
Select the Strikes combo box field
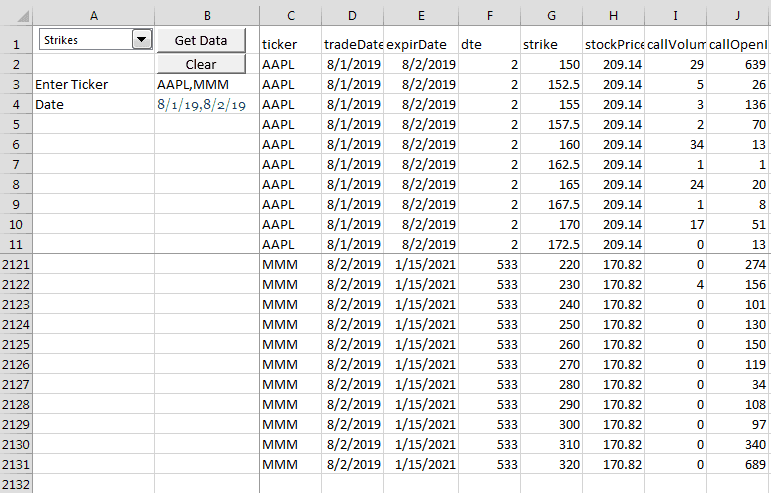pyautogui.click(x=95, y=39)
